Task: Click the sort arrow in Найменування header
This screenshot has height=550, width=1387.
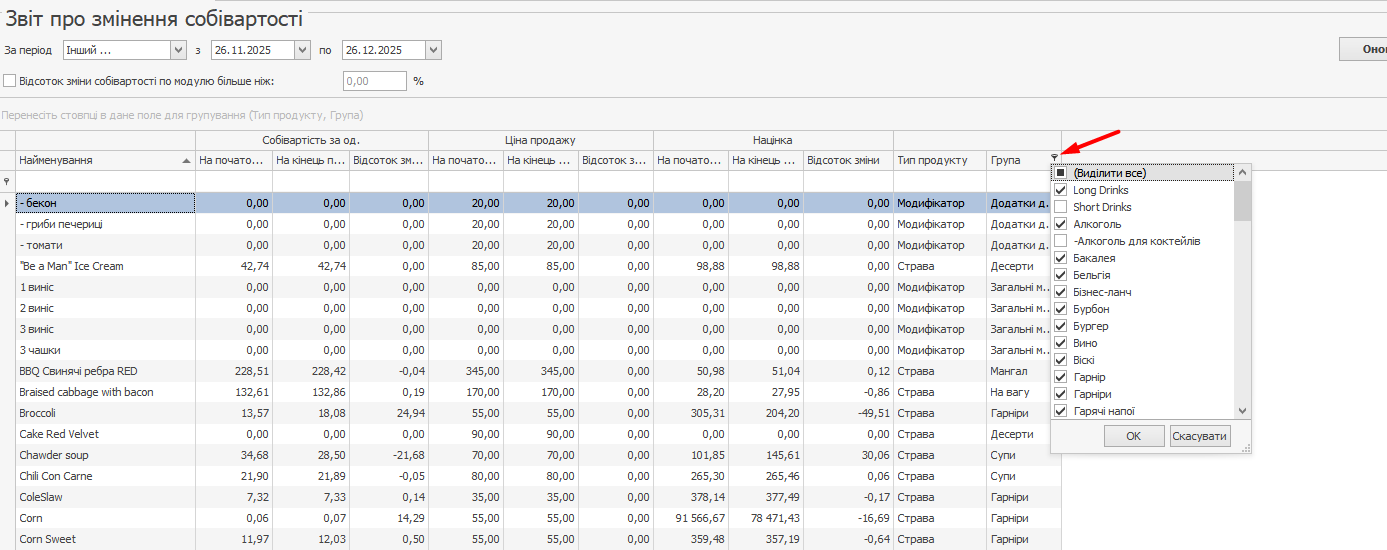Action: pos(186,161)
